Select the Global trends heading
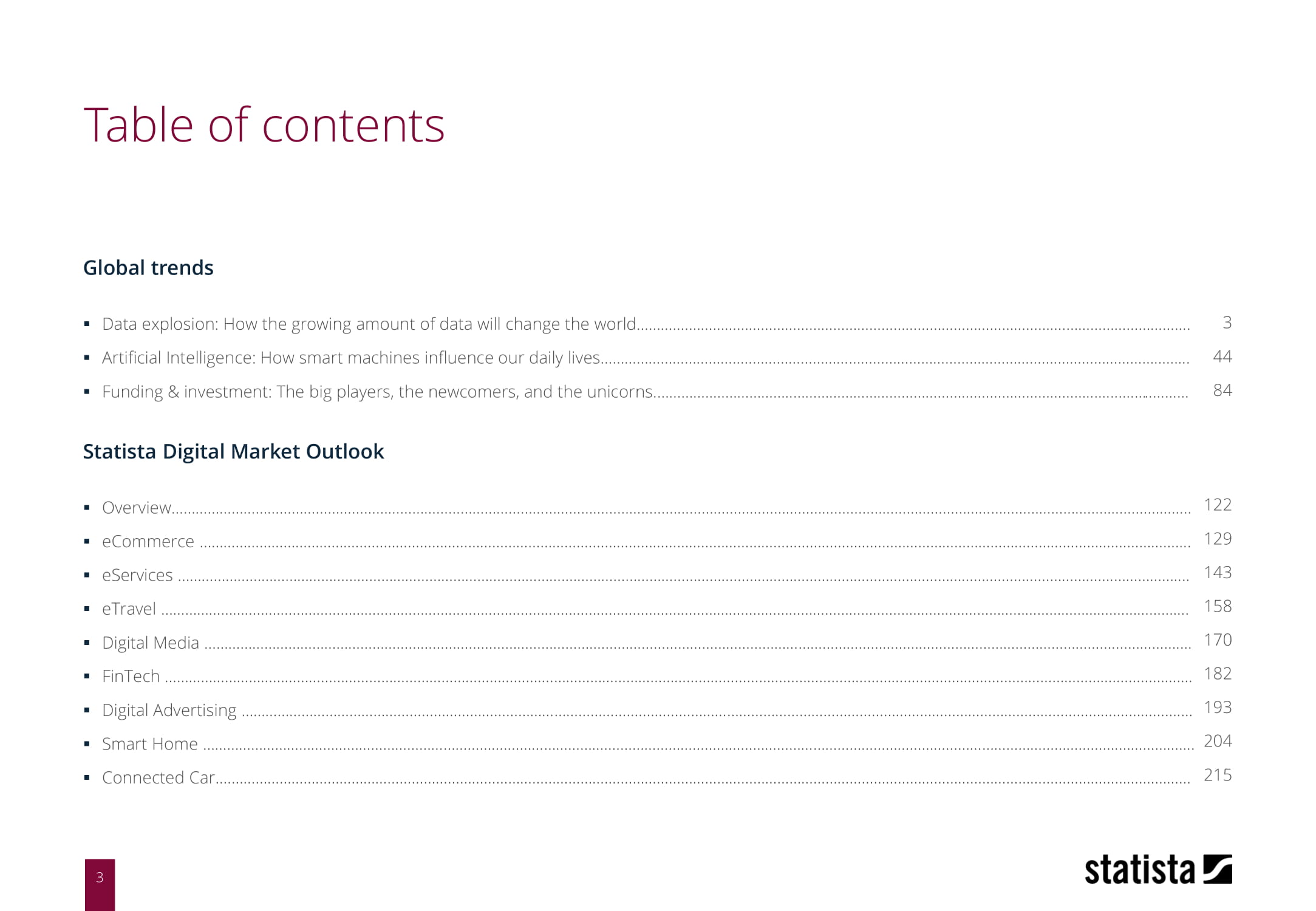 coord(148,268)
